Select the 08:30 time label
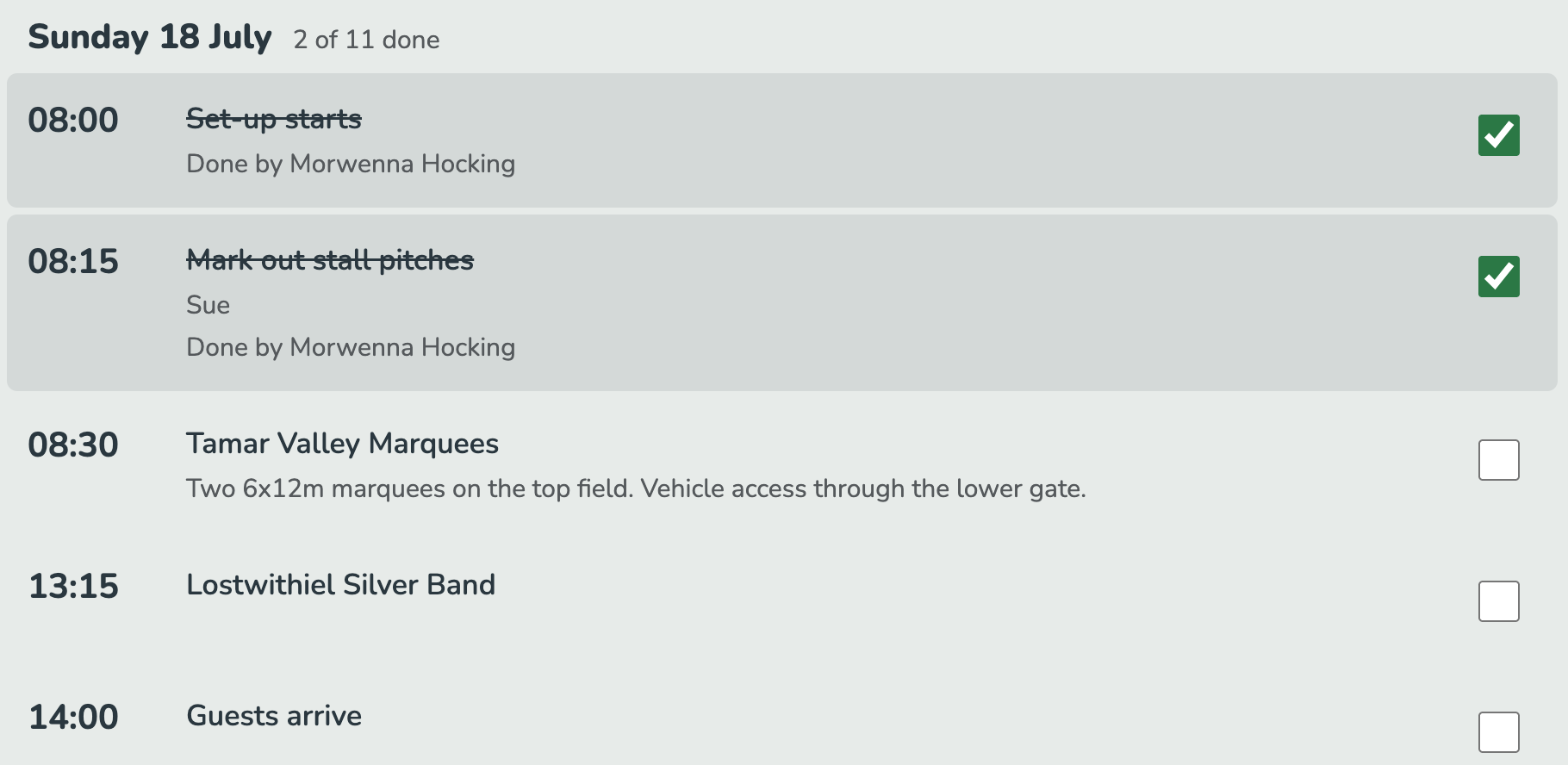Viewport: 1568px width, 765px height. click(73, 444)
